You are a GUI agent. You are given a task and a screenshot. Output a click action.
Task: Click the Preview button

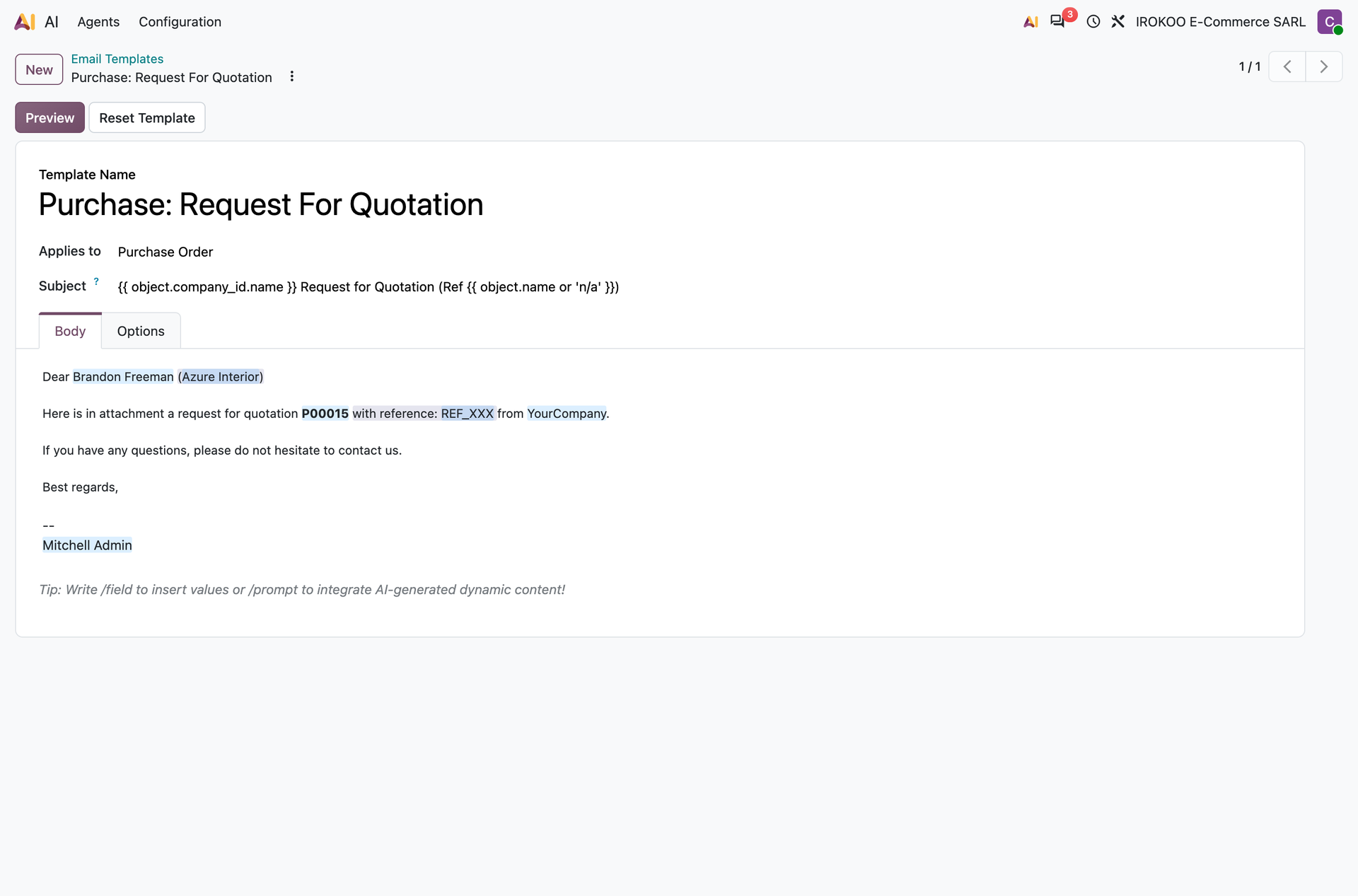coord(50,117)
